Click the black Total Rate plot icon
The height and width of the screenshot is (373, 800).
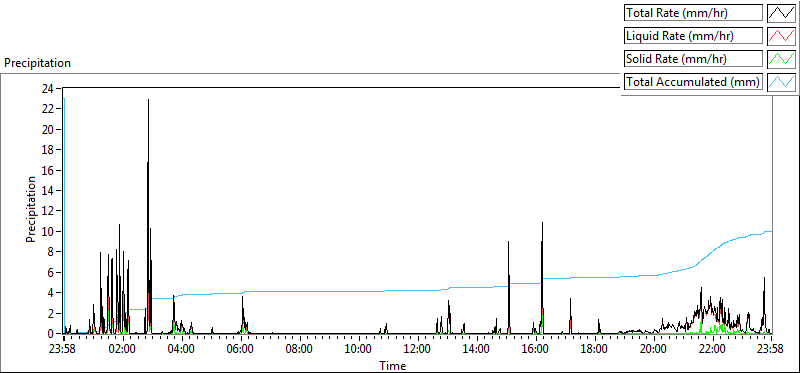pyautogui.click(x=781, y=13)
